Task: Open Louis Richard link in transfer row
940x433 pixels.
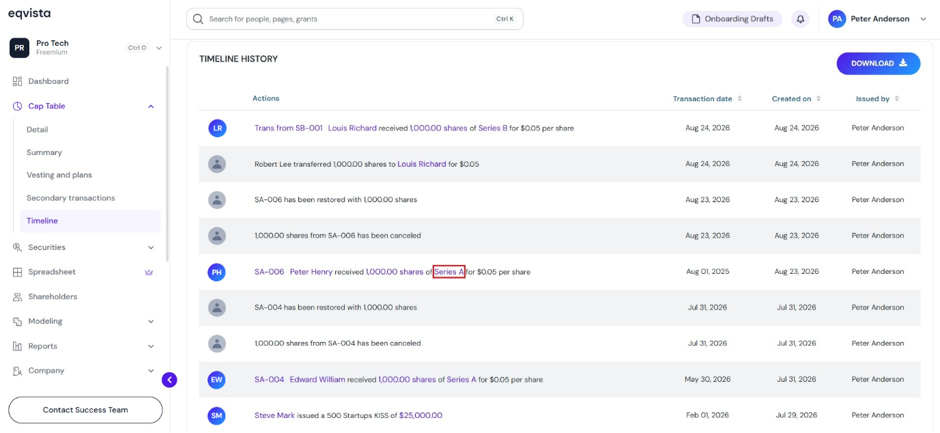Action: coord(422,164)
